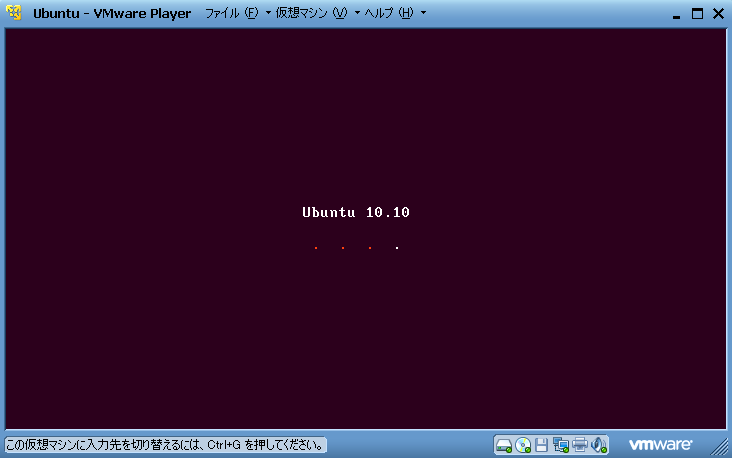Open the ヘルプ (H) menu
This screenshot has width=732, height=458.
pos(389,13)
